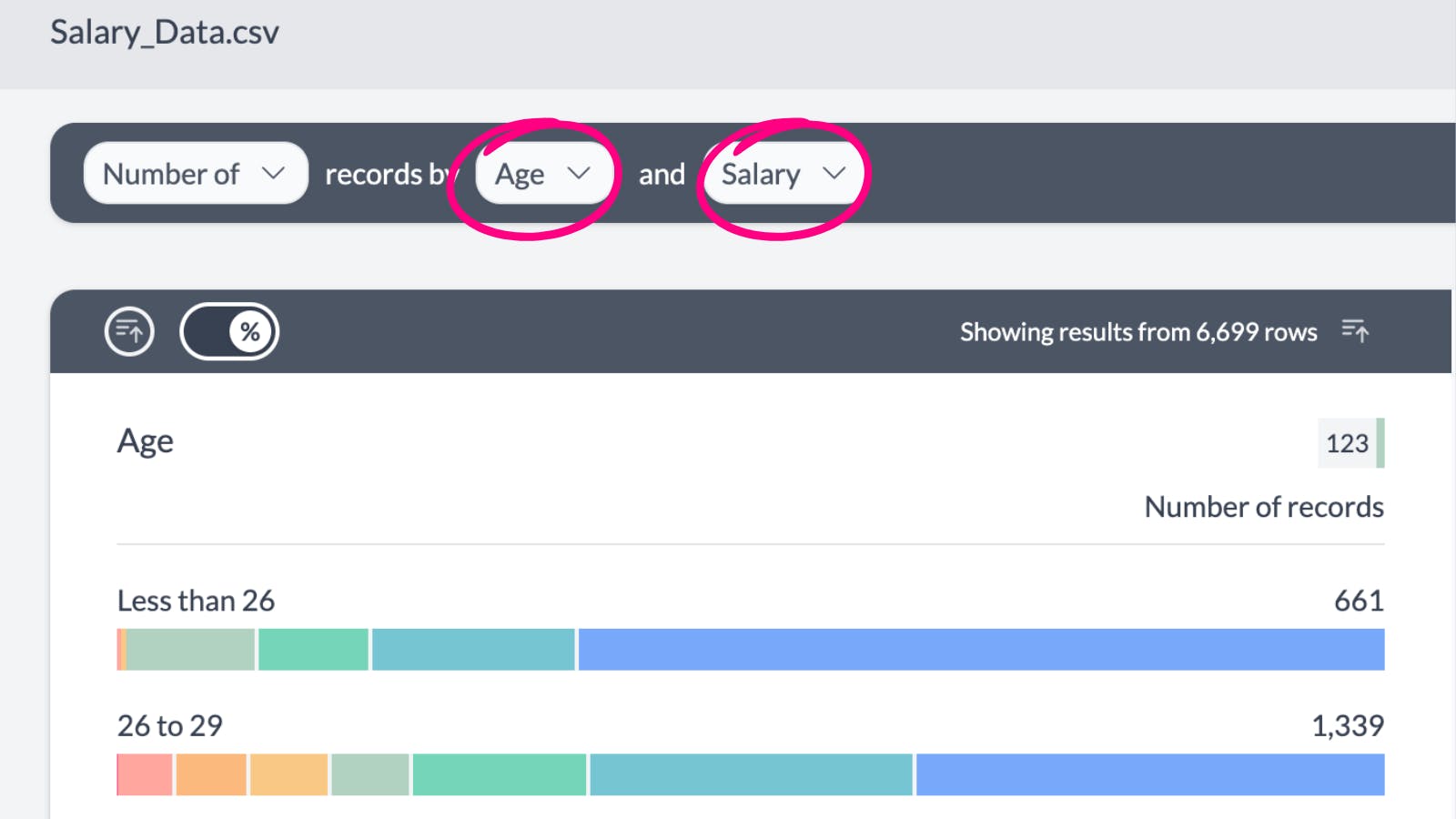Click the long blue segment in the Less than 26 bar
Screen dimensions: 1456x819
pos(981,650)
